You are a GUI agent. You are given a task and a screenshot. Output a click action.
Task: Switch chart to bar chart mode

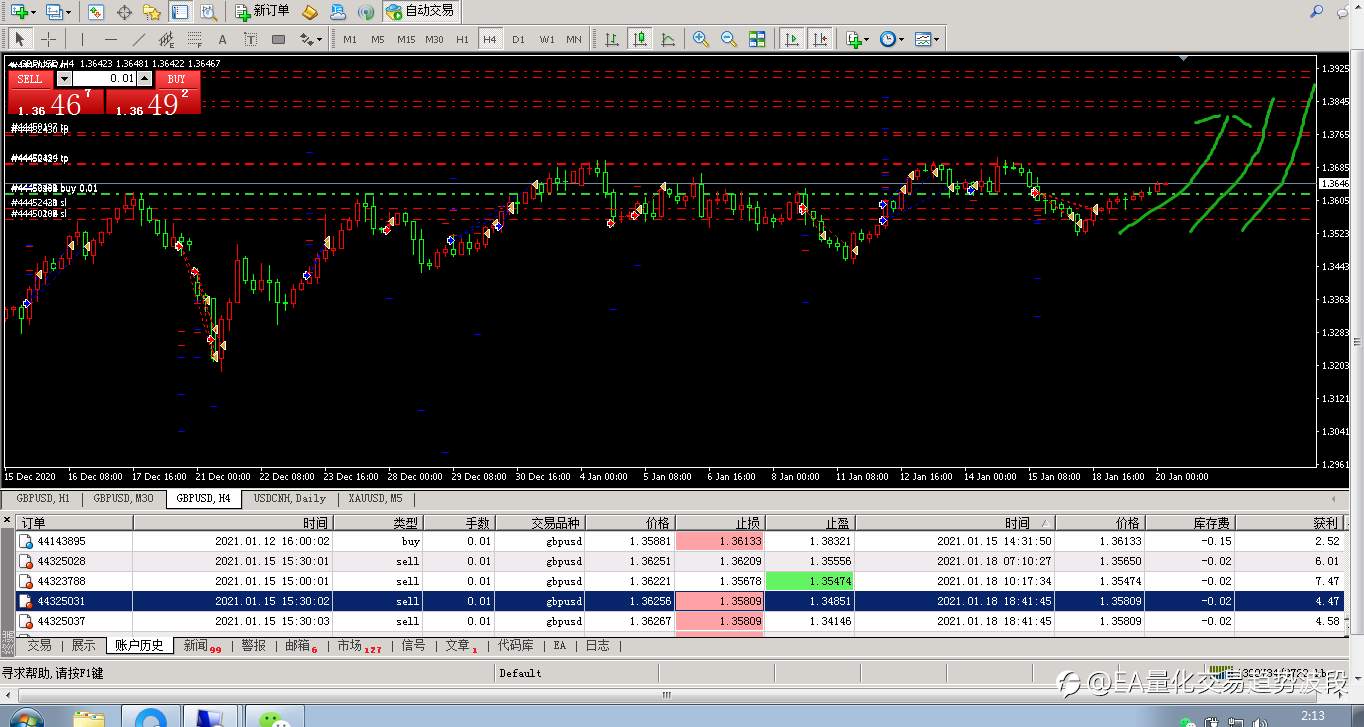(611, 39)
